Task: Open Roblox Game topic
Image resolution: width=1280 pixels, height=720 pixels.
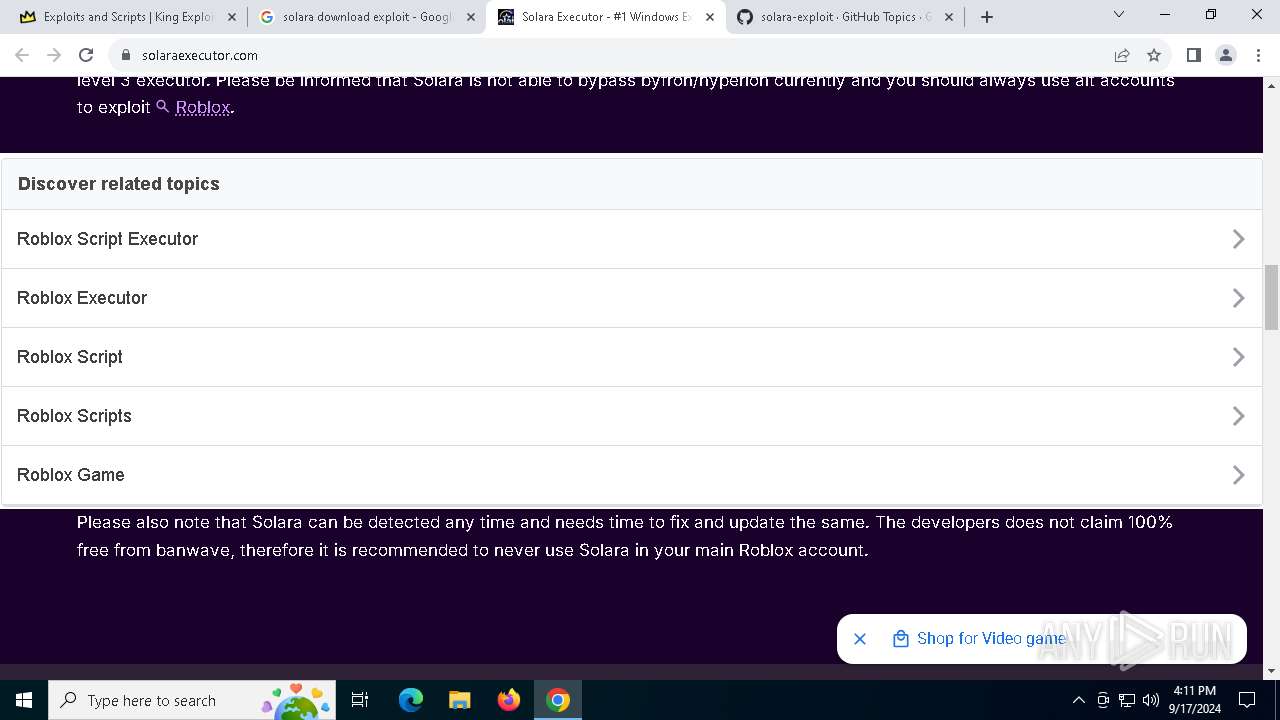Action: coord(632,475)
